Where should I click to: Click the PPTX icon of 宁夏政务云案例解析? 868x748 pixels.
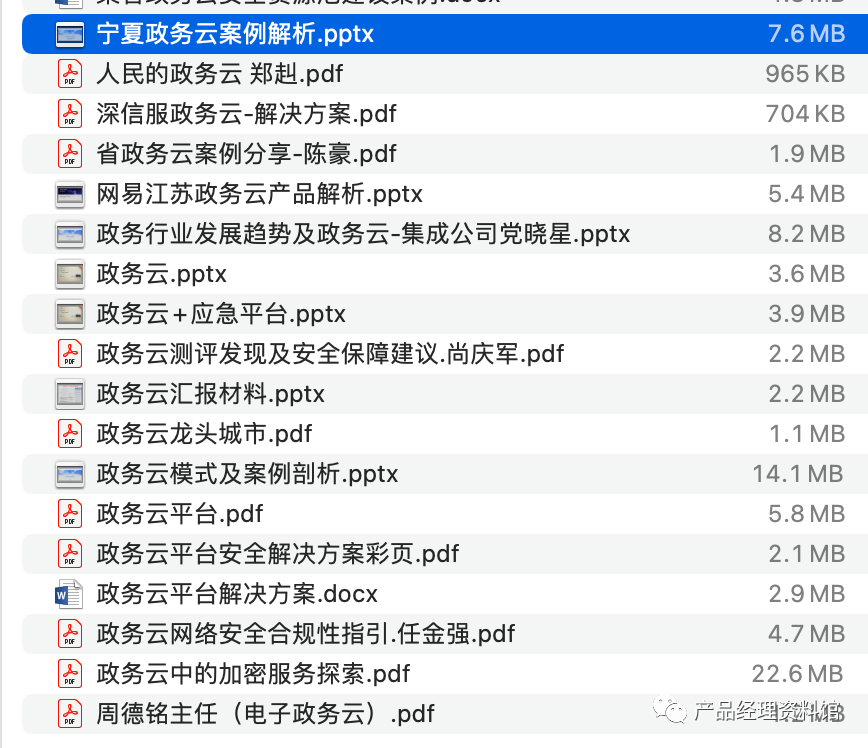pos(70,34)
